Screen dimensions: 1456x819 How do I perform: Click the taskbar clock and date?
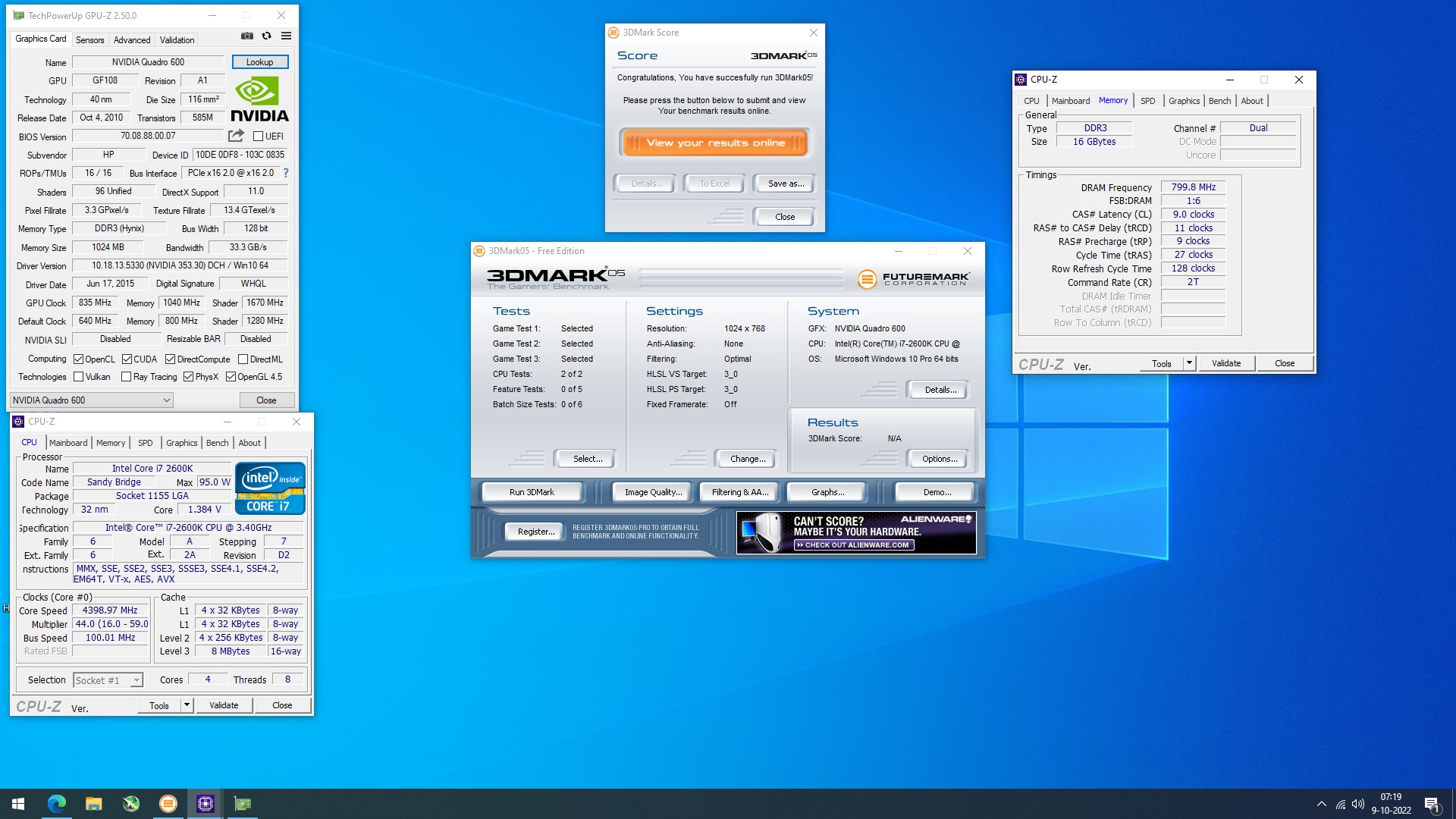[1391, 804]
